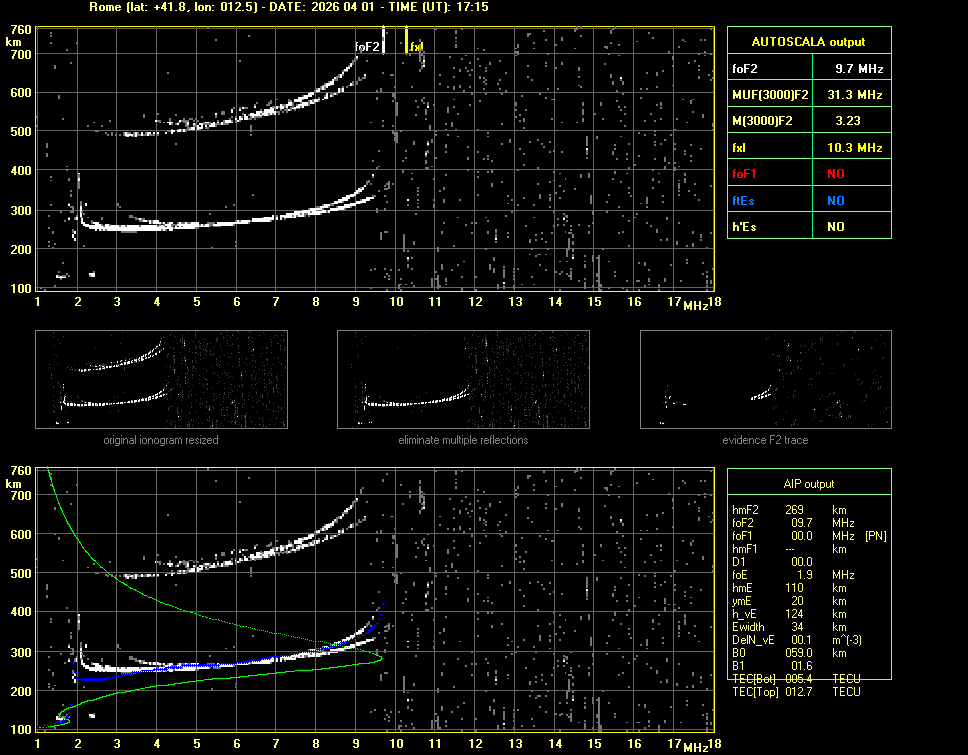Select the AUTOSCALA output table header
Viewport: 968px width, 755px height.
pos(808,41)
